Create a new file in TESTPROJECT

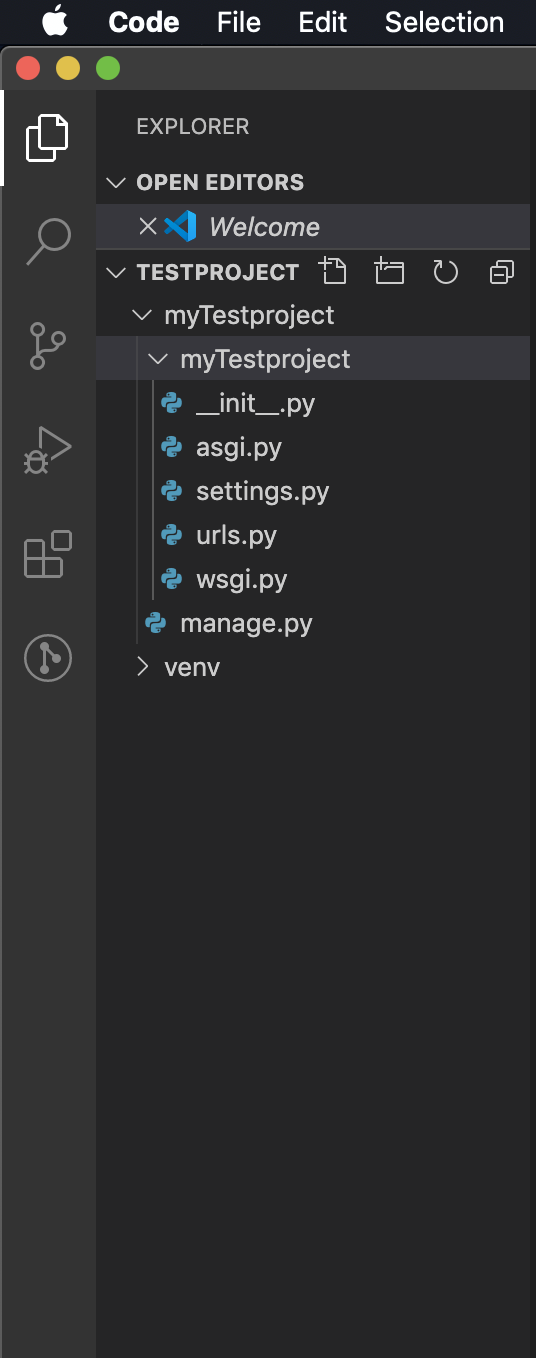tap(333, 271)
